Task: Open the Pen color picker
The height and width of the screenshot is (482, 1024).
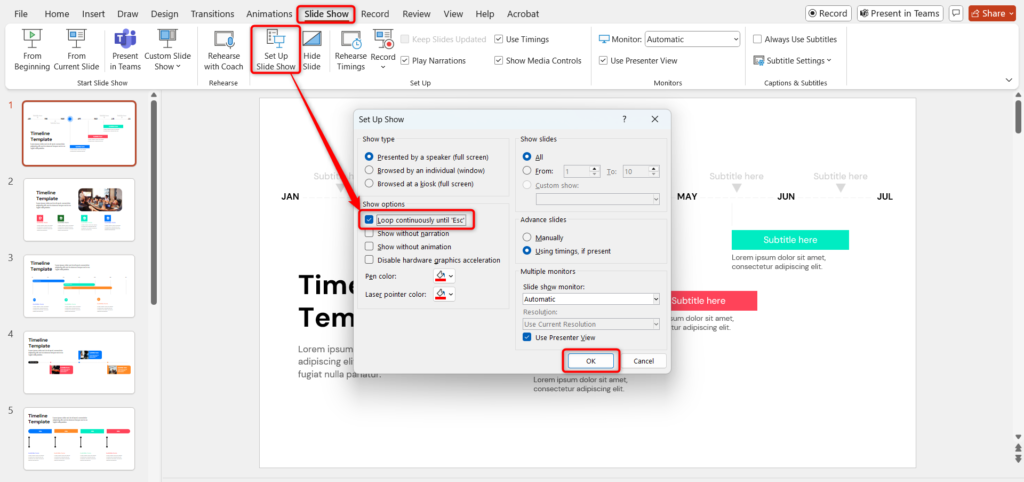Action: tap(444, 275)
